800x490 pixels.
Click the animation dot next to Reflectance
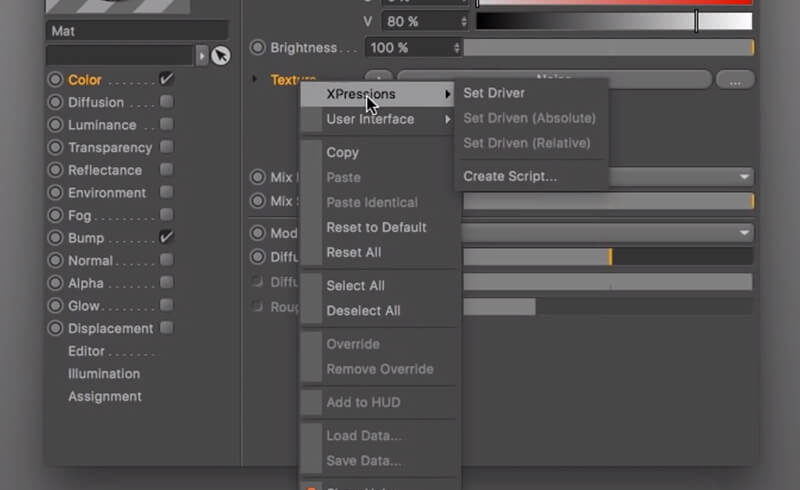[x=55, y=169]
